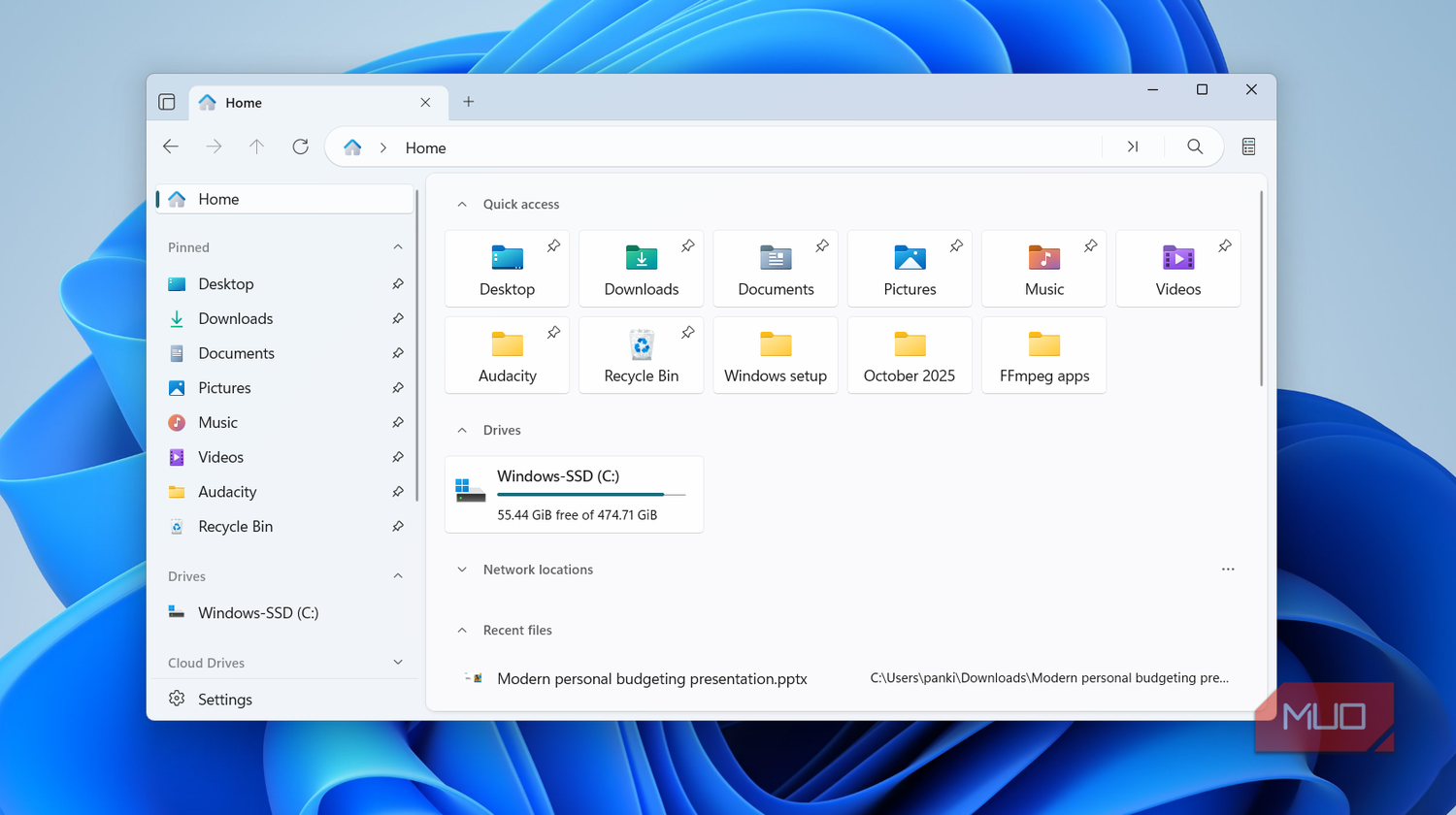Viewport: 1456px width, 815px height.
Task: Refresh the current Home view
Action: 300,147
